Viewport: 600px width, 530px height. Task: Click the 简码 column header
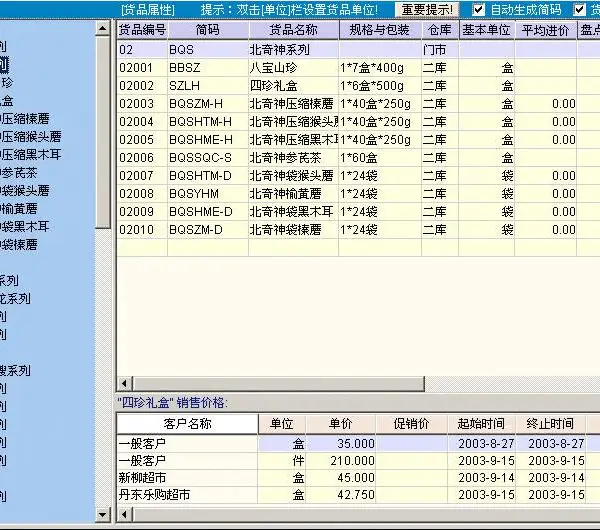[x=208, y=30]
